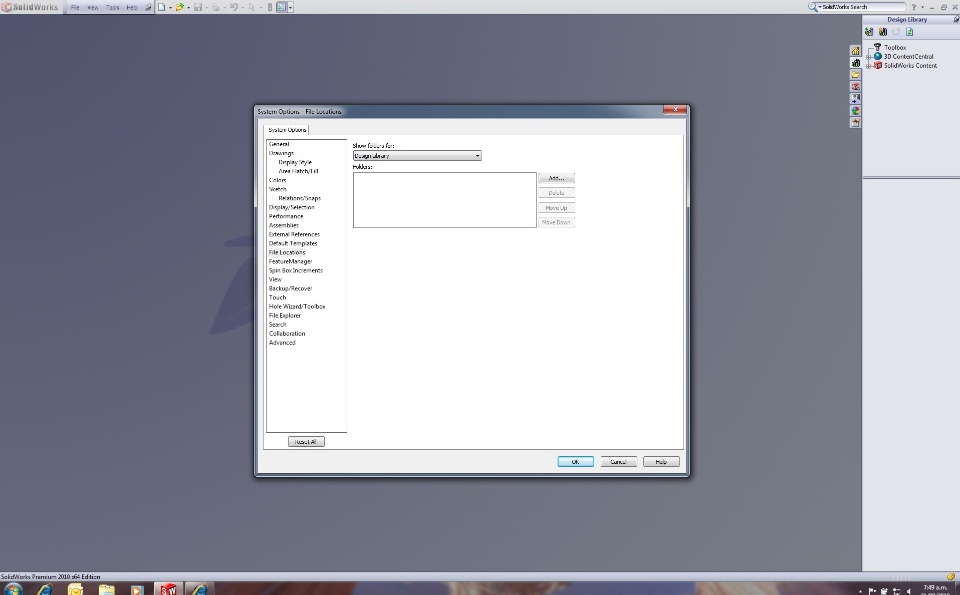This screenshot has height=595, width=960.
Task: Click Add File Location icon
Action: 883,32
